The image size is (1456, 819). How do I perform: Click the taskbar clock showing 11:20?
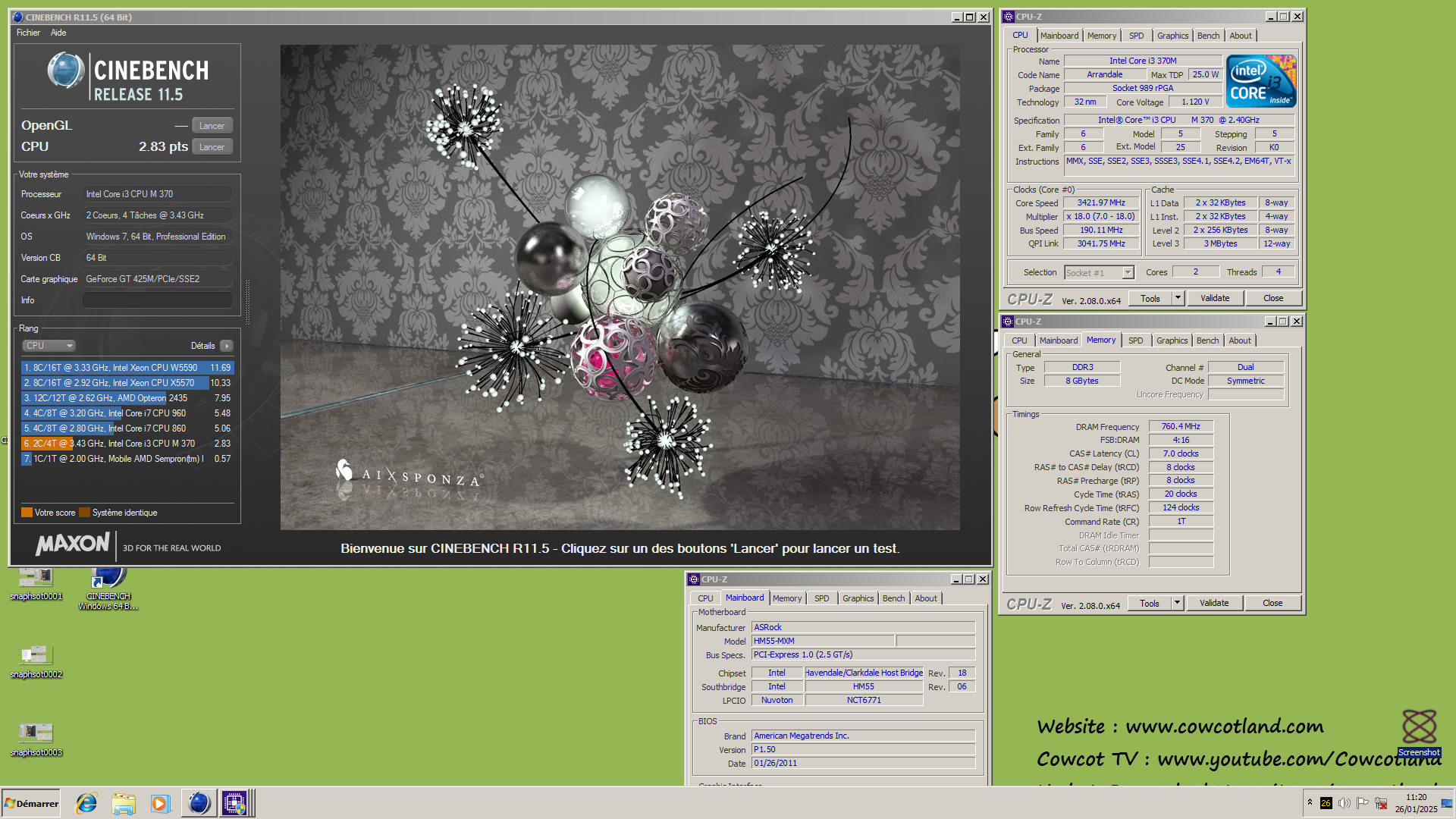tap(1416, 803)
